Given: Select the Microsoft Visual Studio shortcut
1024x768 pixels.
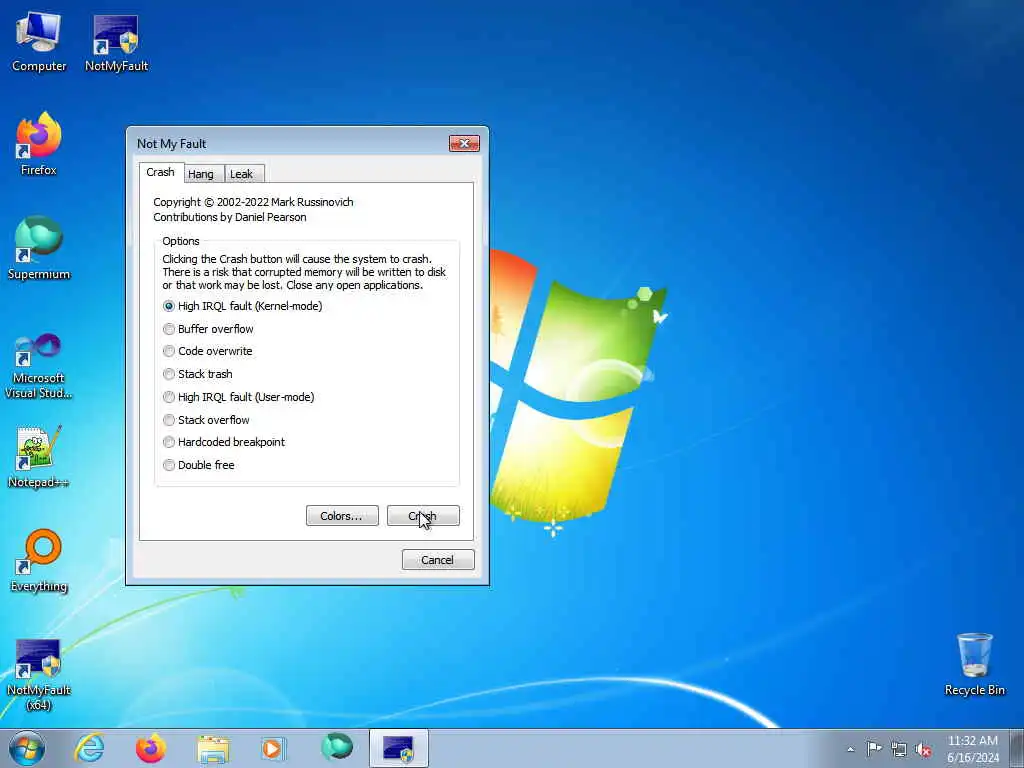Looking at the screenshot, I should (x=39, y=366).
